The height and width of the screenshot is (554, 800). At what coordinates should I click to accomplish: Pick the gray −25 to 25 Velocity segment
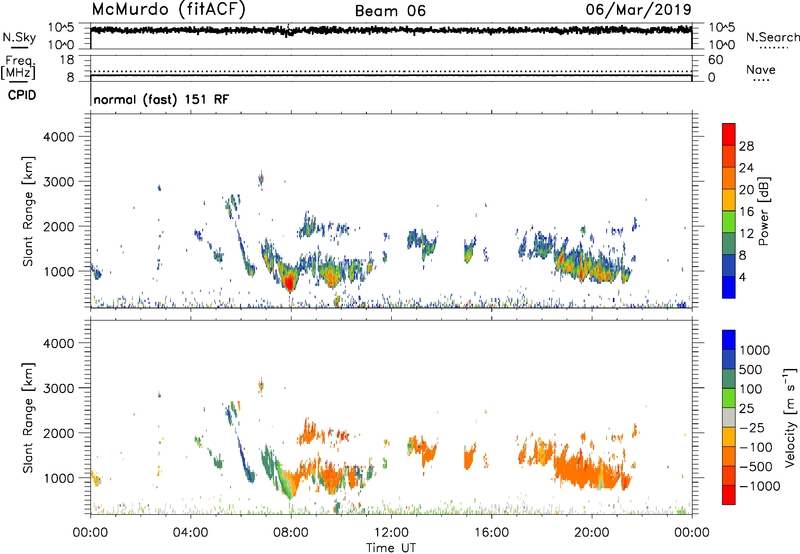point(729,417)
